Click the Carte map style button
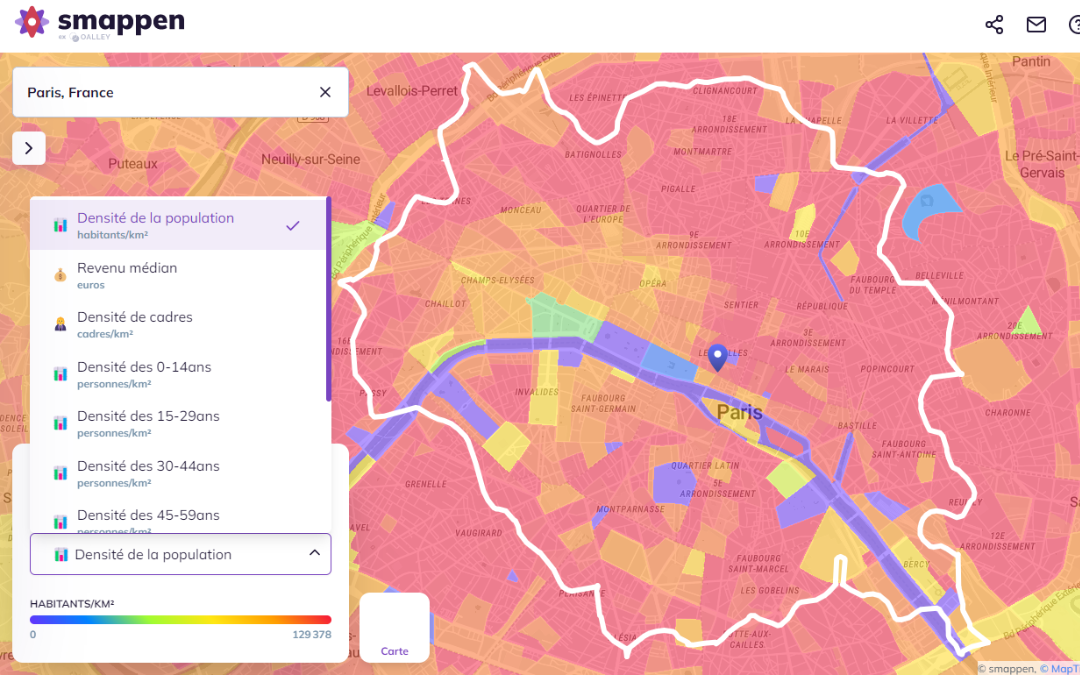 click(x=394, y=628)
